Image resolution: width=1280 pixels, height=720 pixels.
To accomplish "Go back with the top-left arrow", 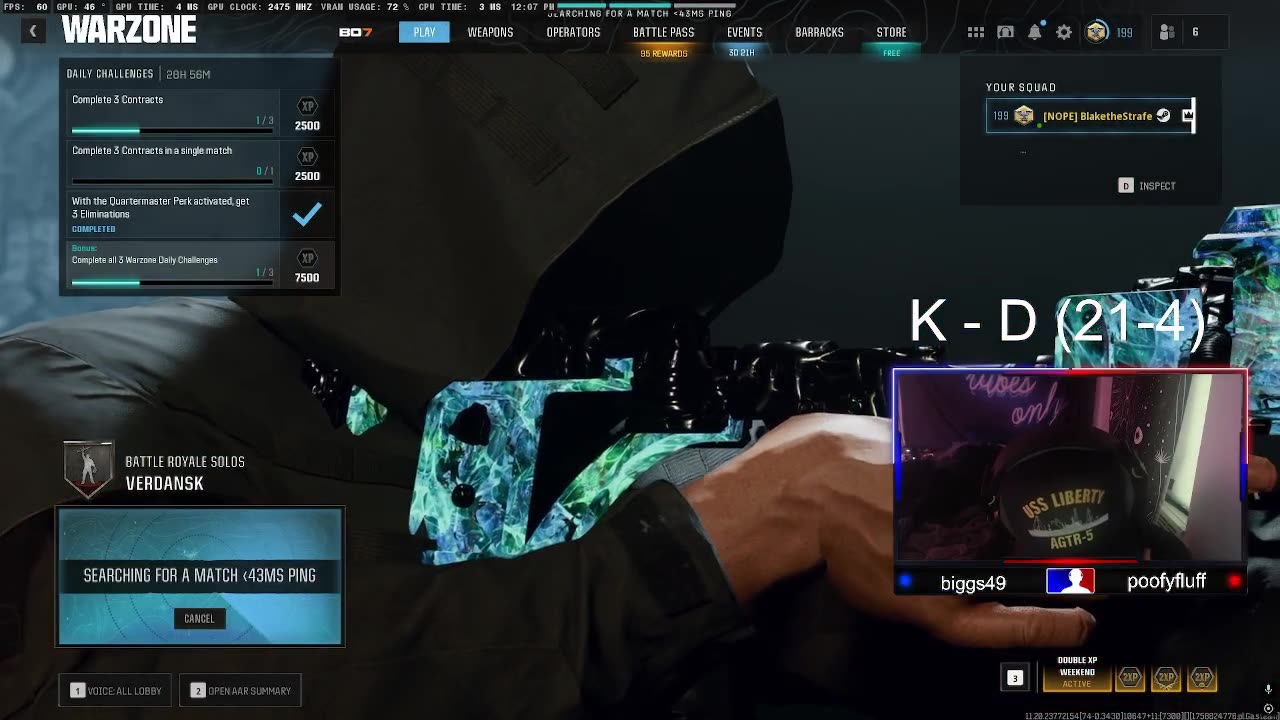I will pyautogui.click(x=32, y=32).
